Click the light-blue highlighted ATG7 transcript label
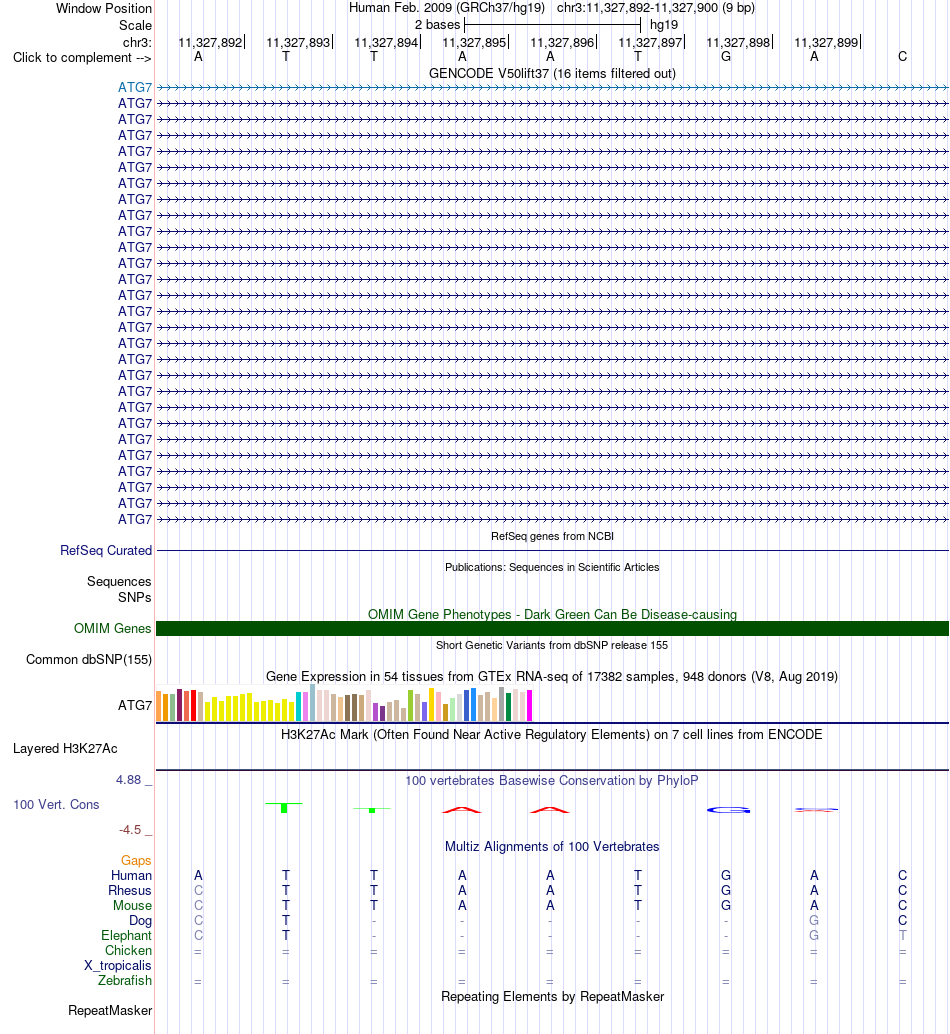 click(135, 87)
